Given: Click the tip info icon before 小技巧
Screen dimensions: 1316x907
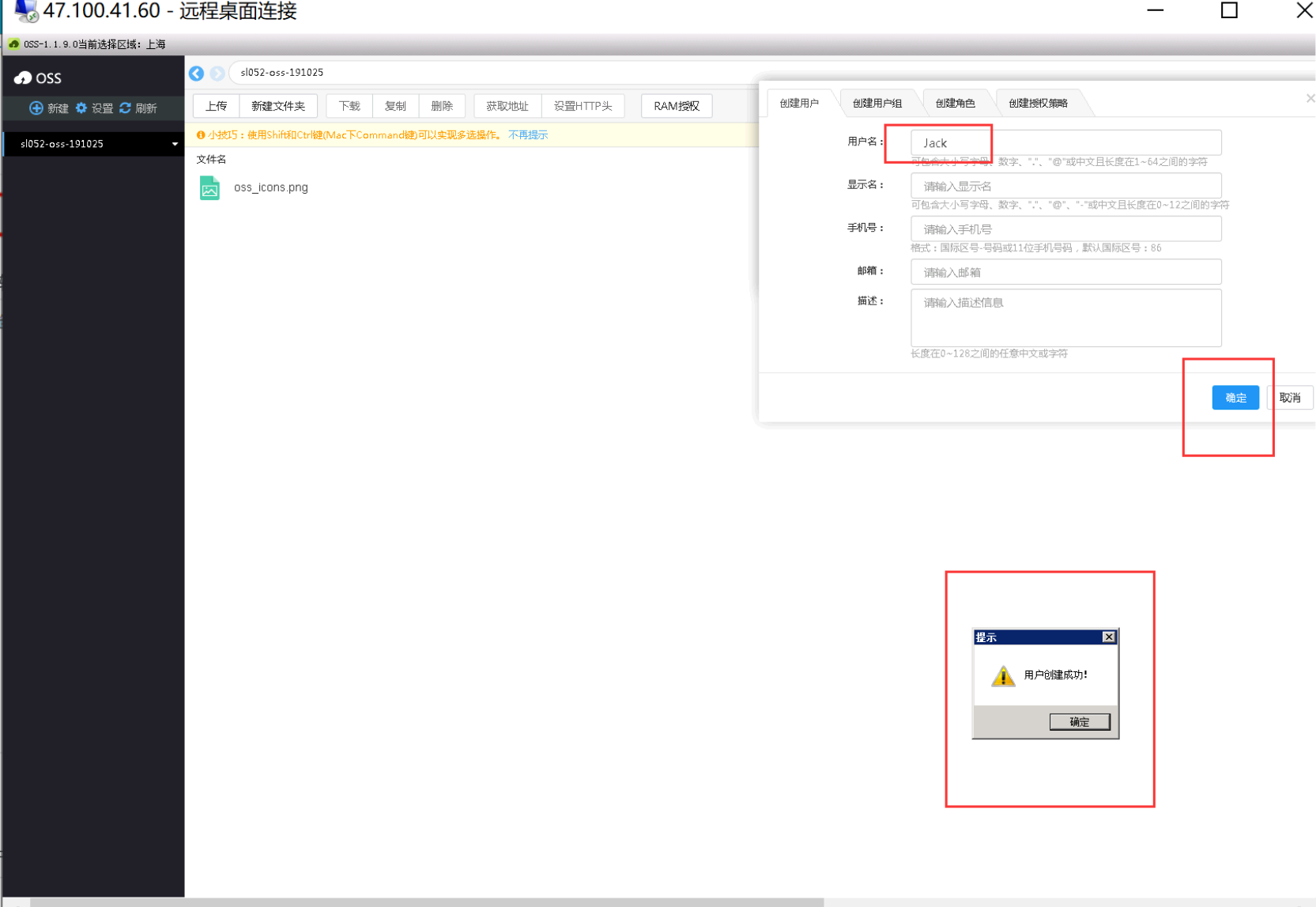Looking at the screenshot, I should (201, 135).
